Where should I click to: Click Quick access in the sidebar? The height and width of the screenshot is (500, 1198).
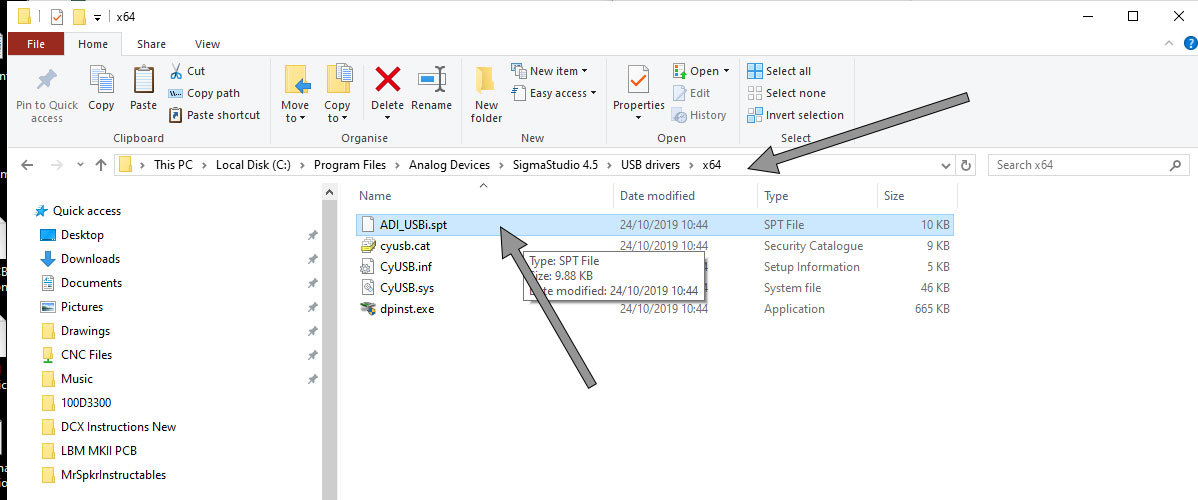point(86,211)
